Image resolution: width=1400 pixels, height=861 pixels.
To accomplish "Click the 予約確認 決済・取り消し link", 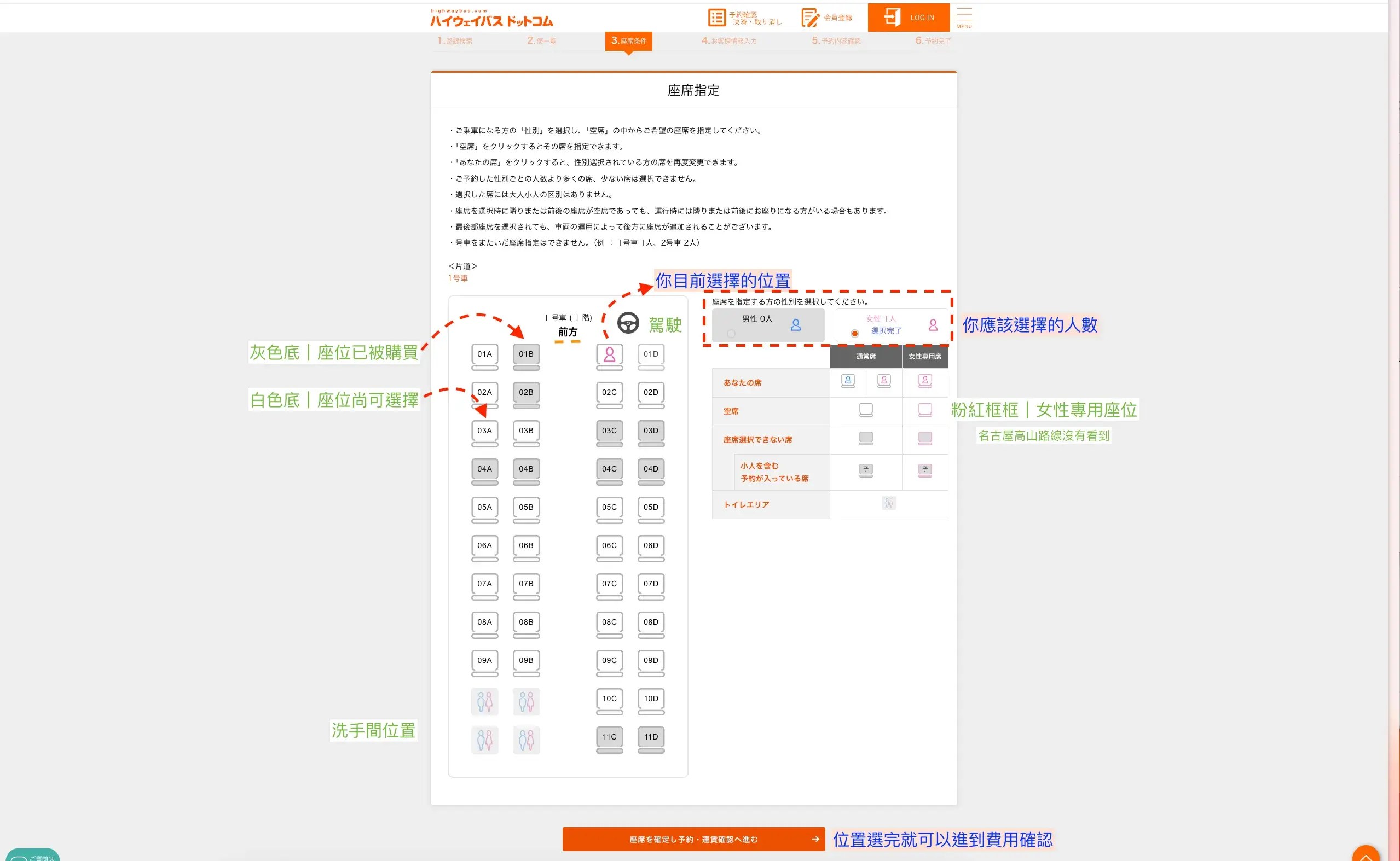I will coord(756,18).
